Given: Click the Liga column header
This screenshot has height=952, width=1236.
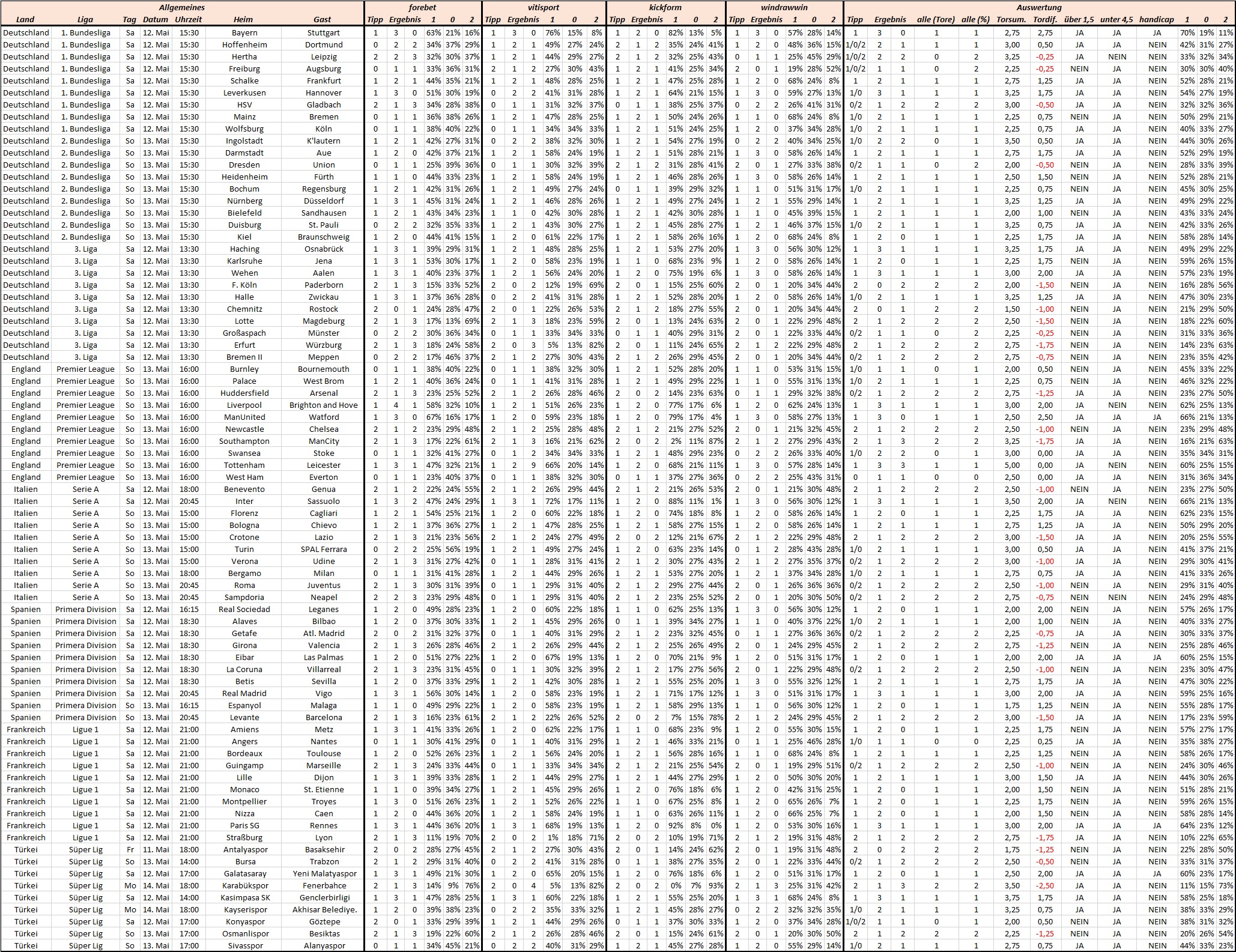Looking at the screenshot, I should pos(85,19).
